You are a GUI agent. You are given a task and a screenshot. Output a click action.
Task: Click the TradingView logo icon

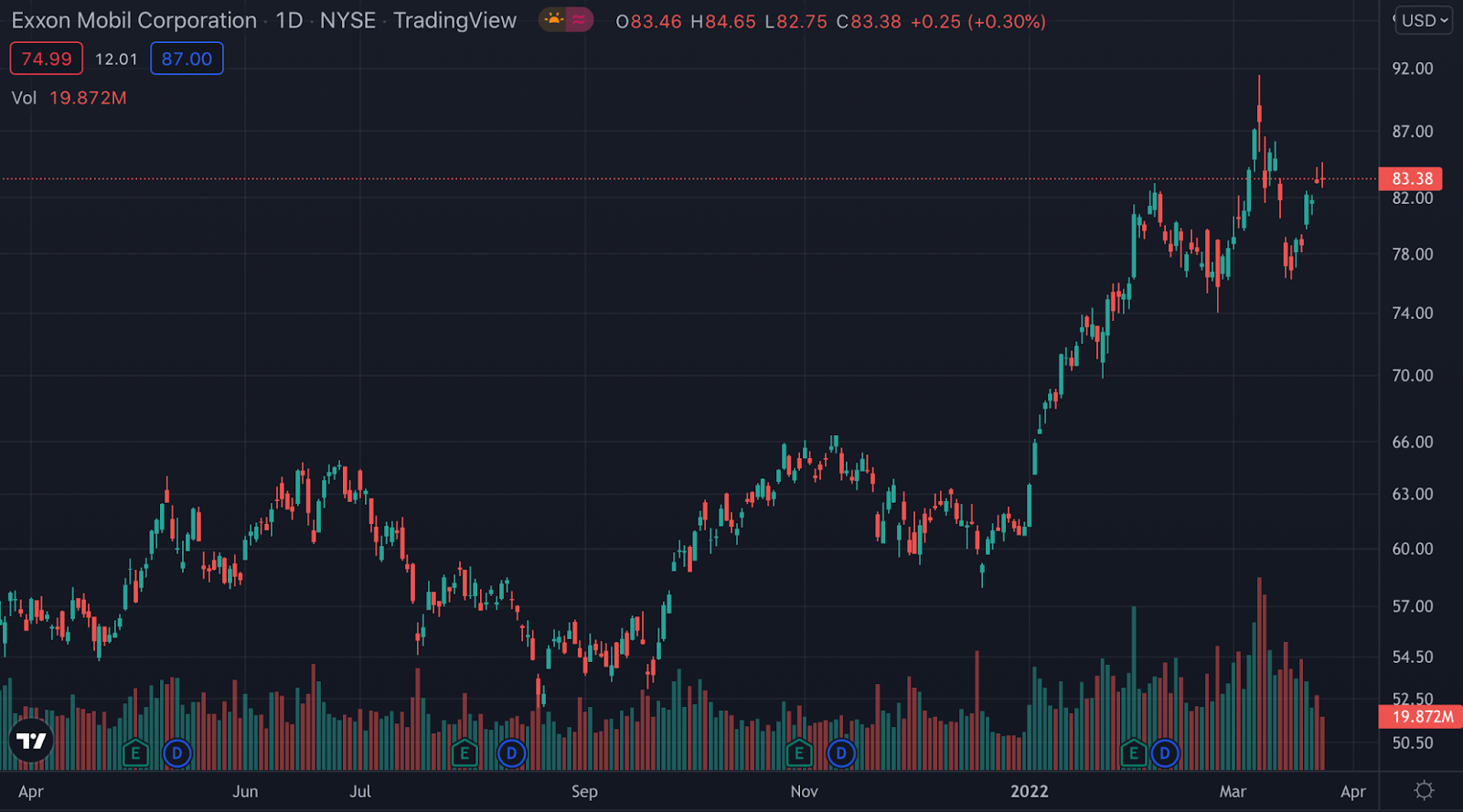pyautogui.click(x=31, y=740)
